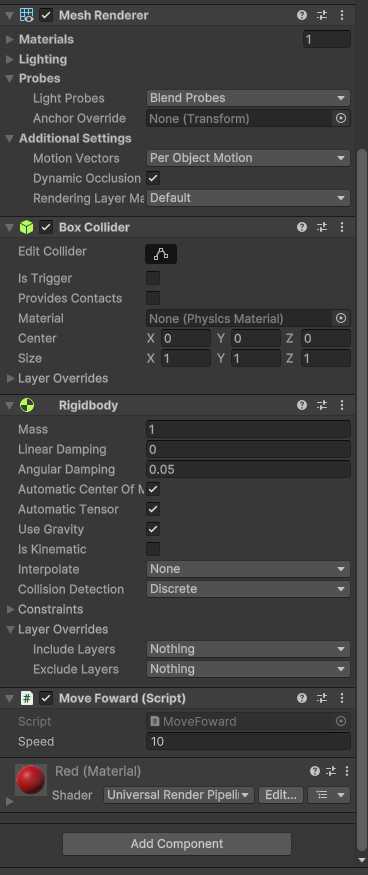Screen dimensions: 368x875
Task: Open Physics Material object picker
Action: [x=341, y=319]
